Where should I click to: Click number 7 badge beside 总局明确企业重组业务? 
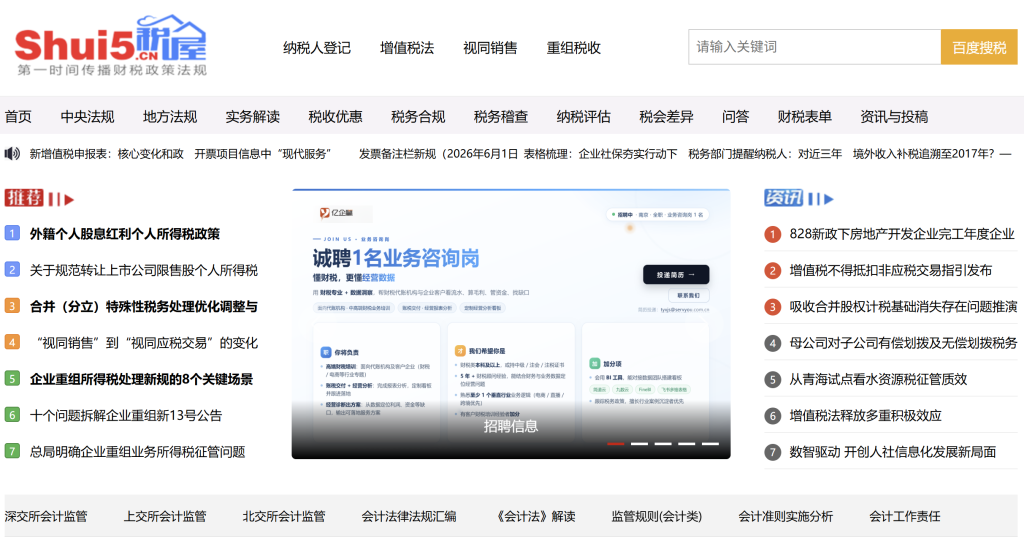pos(12,451)
